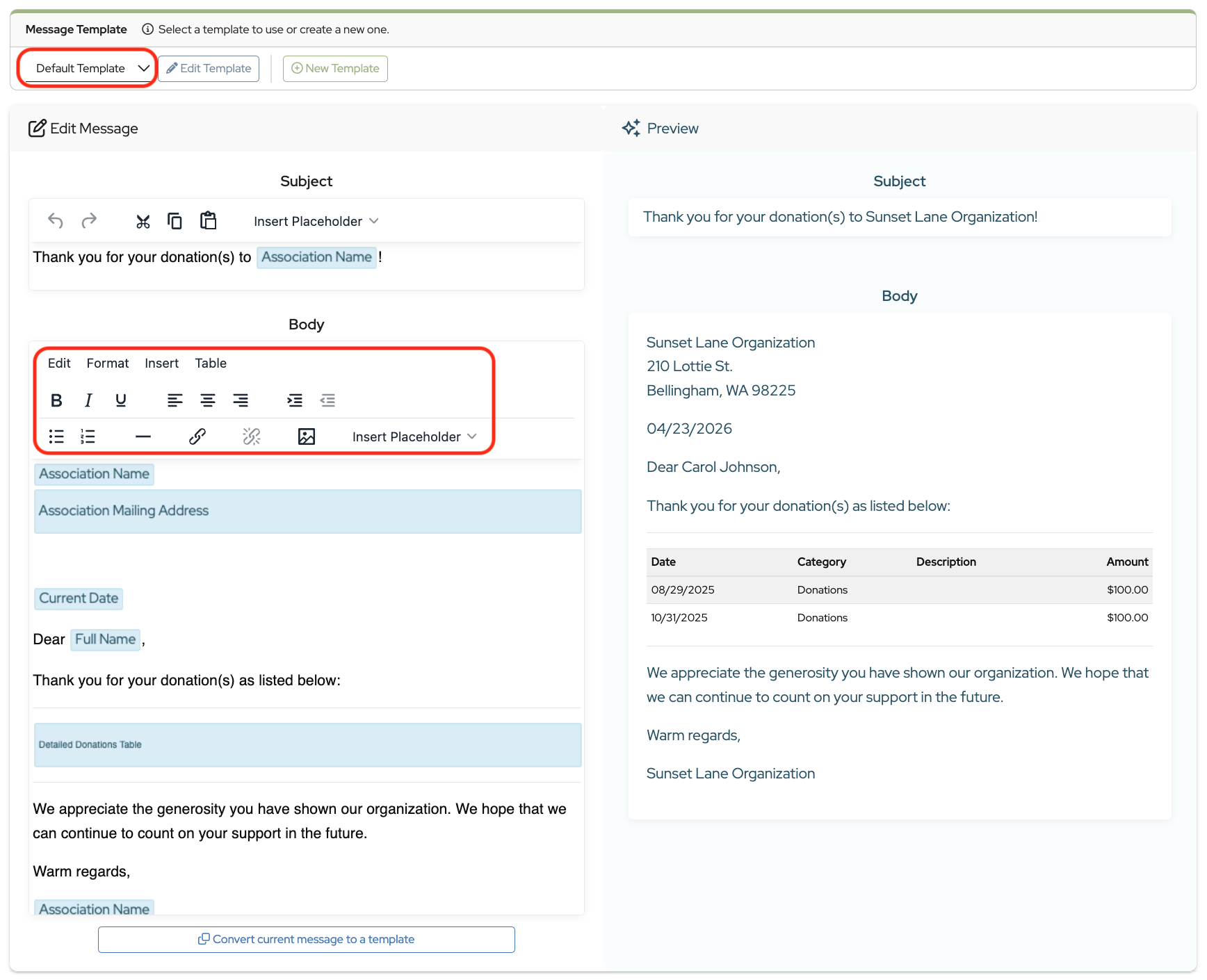Insert a horizontal line in Body

[x=143, y=436]
